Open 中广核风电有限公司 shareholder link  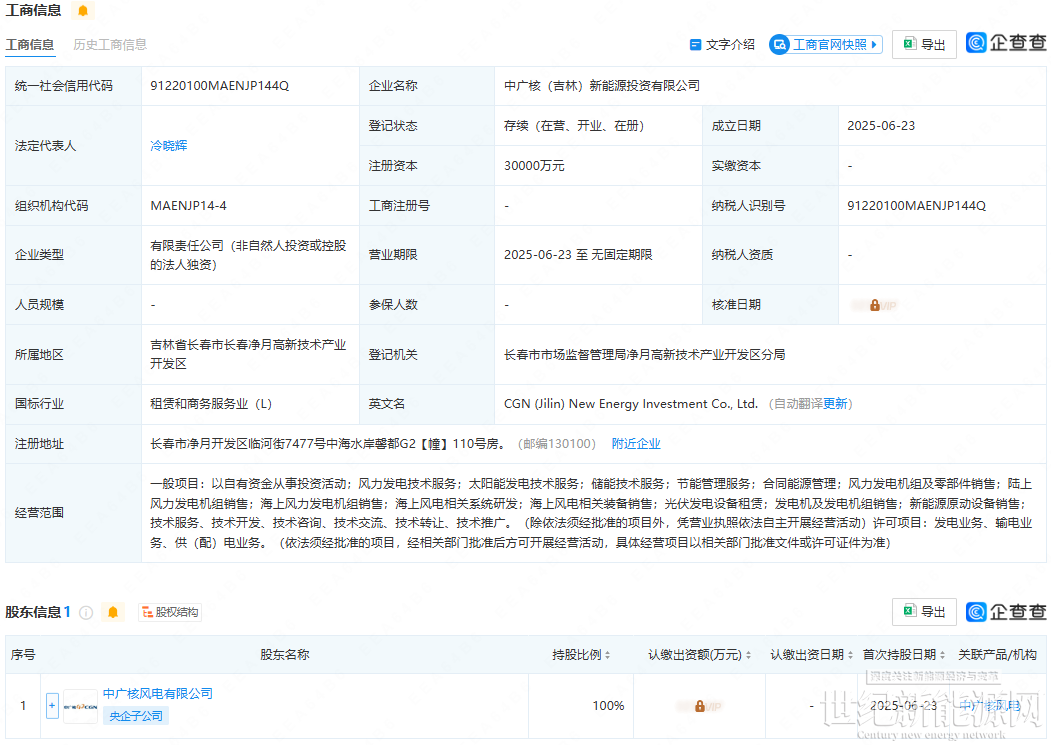(x=158, y=693)
